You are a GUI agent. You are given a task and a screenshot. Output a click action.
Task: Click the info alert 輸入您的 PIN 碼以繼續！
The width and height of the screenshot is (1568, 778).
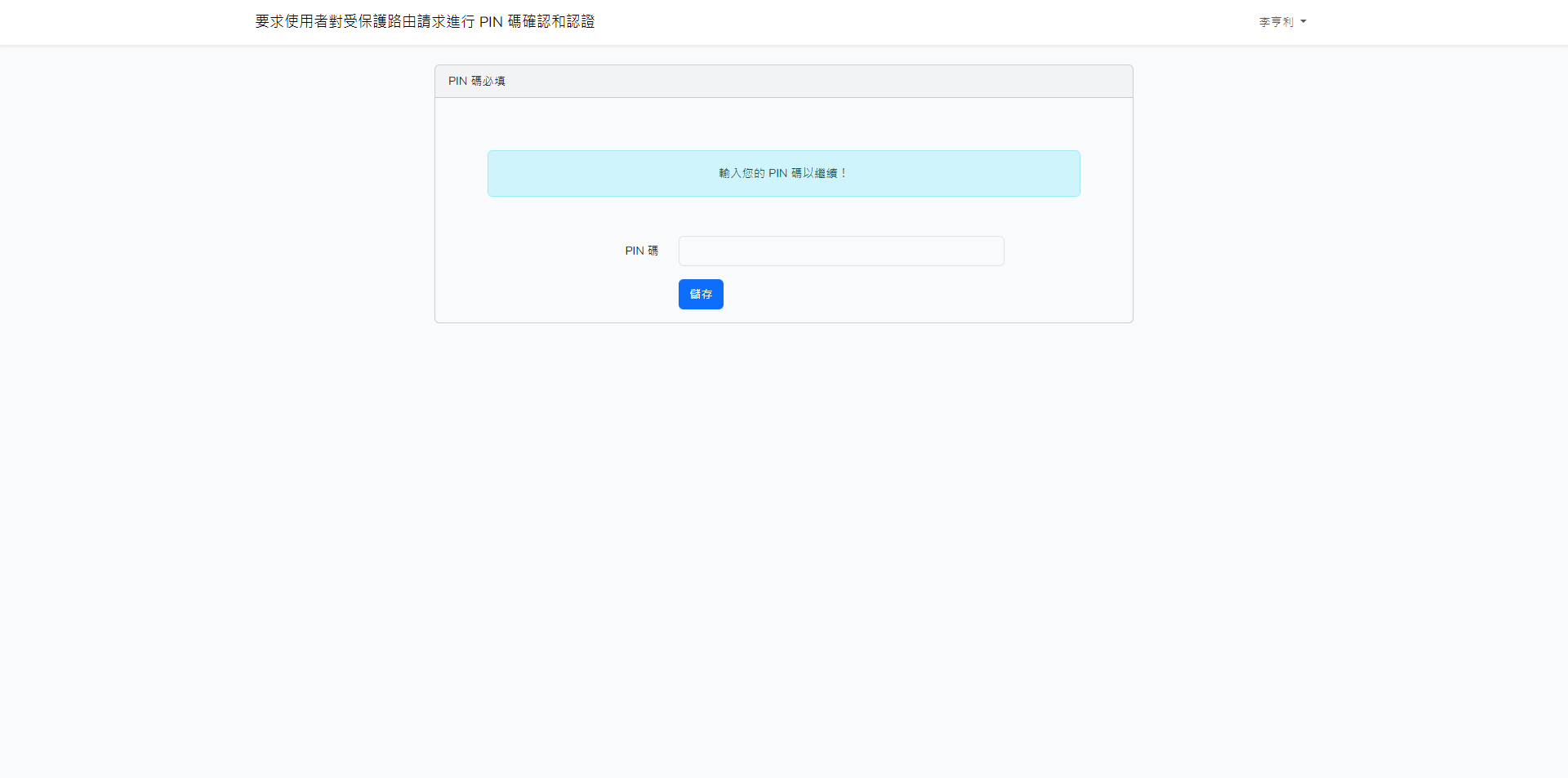click(784, 173)
